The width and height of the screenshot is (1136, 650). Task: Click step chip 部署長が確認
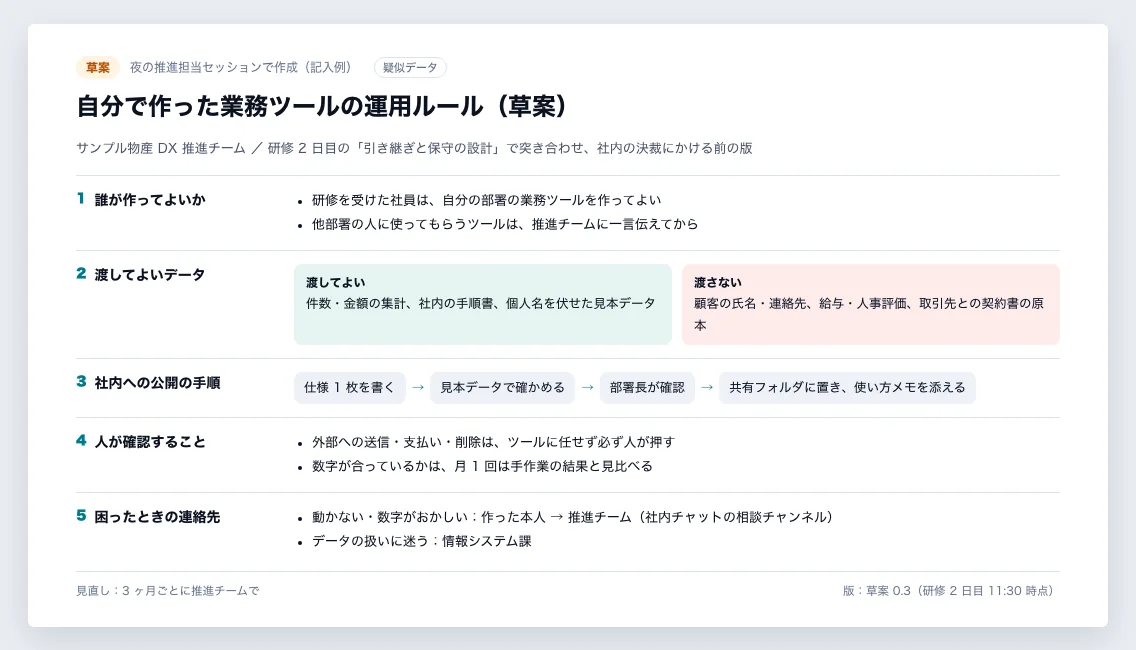(647, 388)
